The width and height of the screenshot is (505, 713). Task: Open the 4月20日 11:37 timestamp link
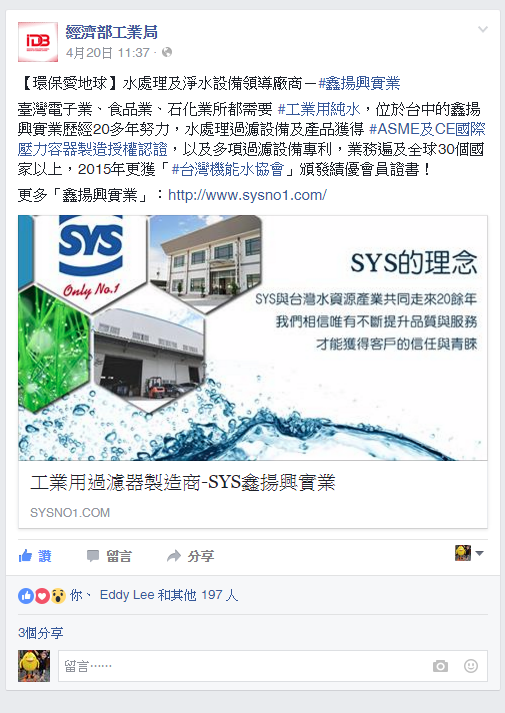pos(107,53)
